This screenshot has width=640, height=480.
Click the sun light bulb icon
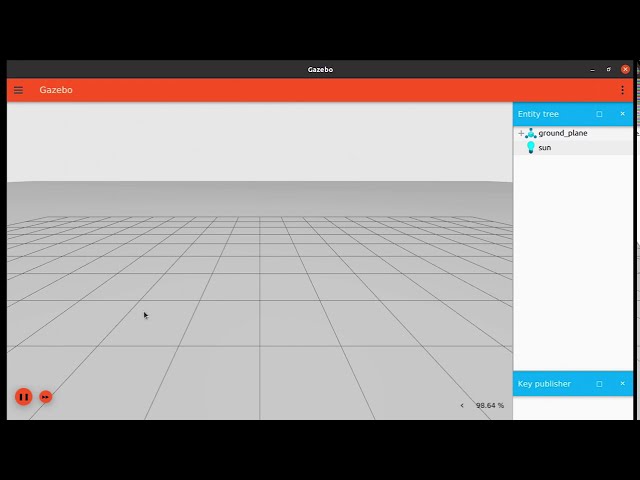tap(531, 147)
